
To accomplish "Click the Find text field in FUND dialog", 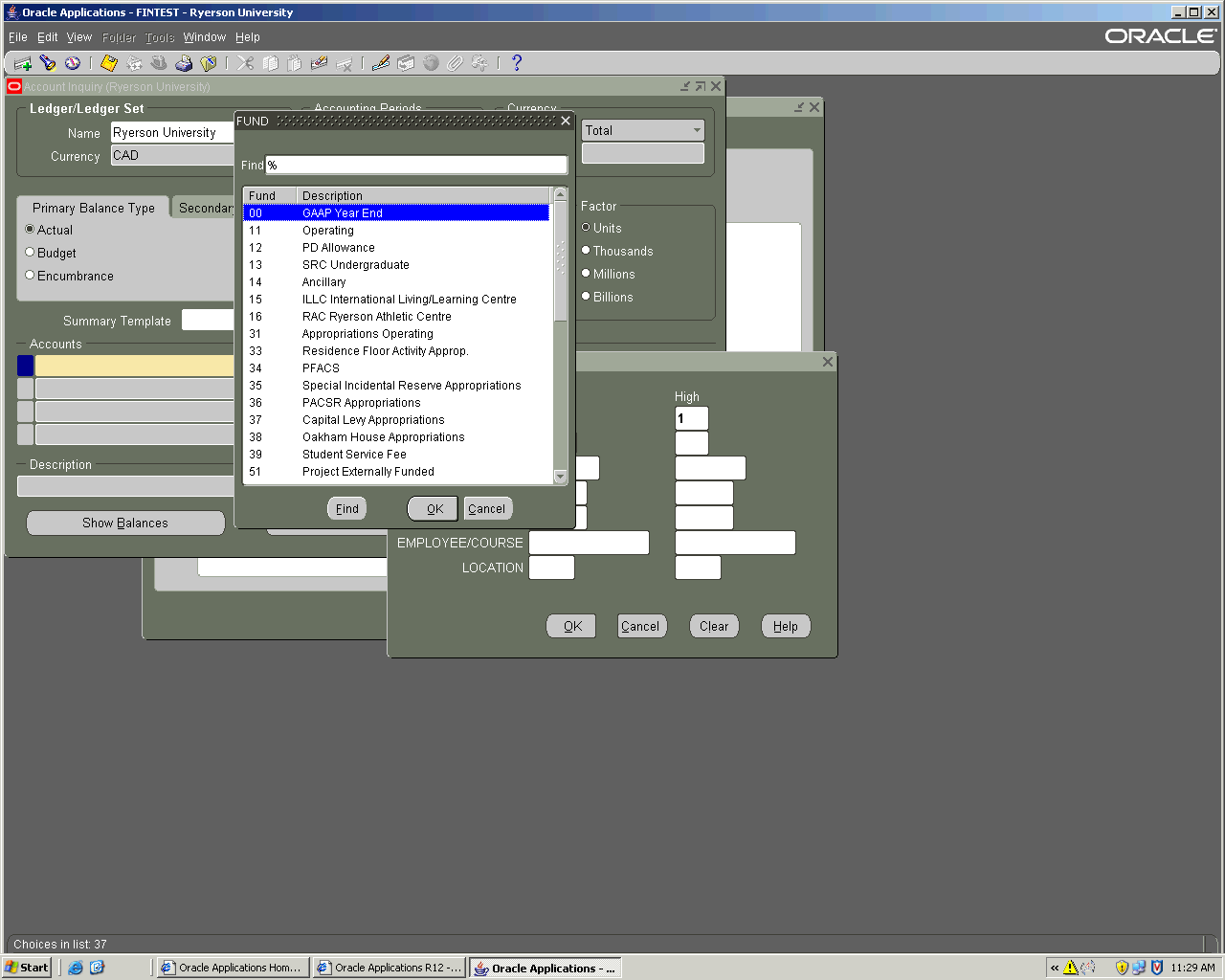I will (416, 165).
